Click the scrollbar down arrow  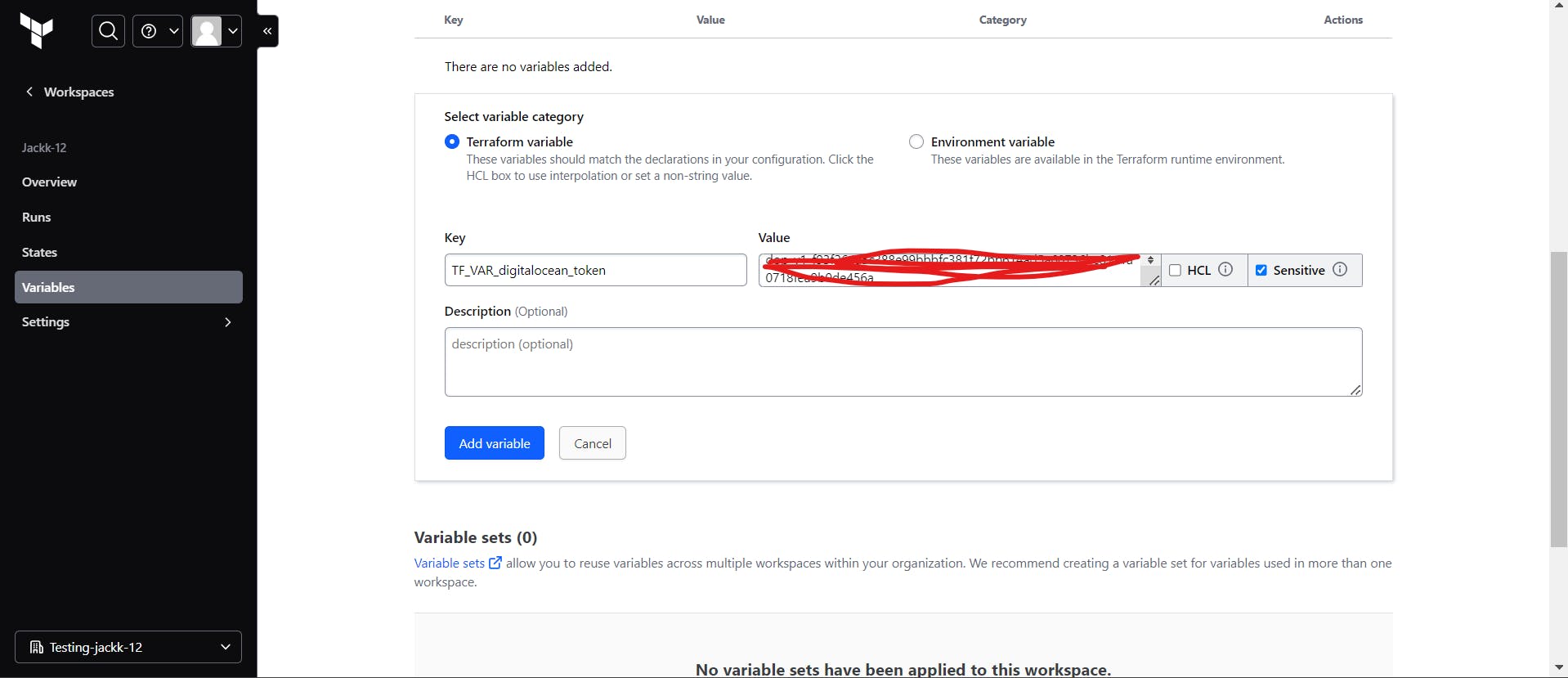[1559, 668]
